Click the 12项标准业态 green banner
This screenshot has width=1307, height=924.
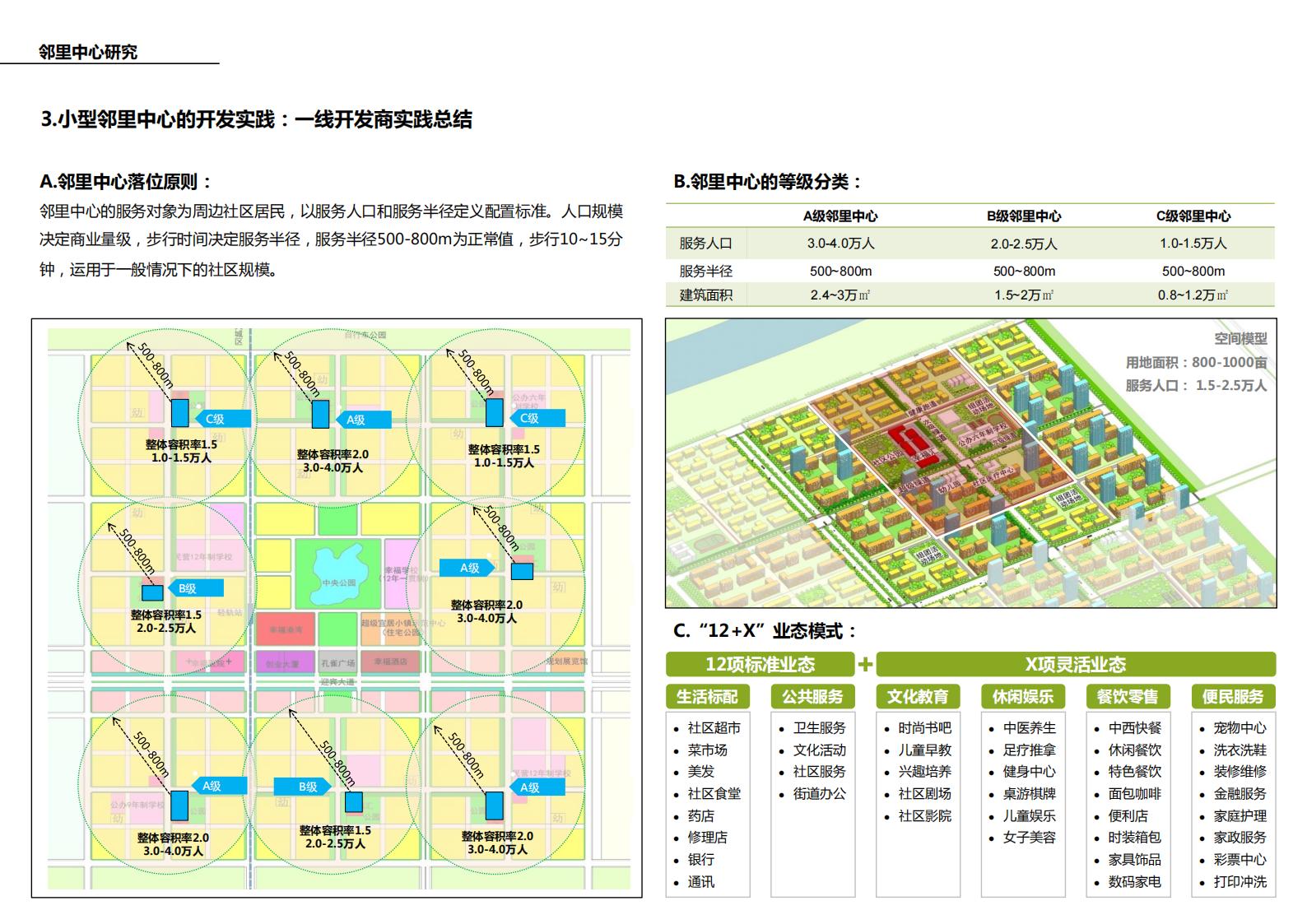(x=760, y=664)
